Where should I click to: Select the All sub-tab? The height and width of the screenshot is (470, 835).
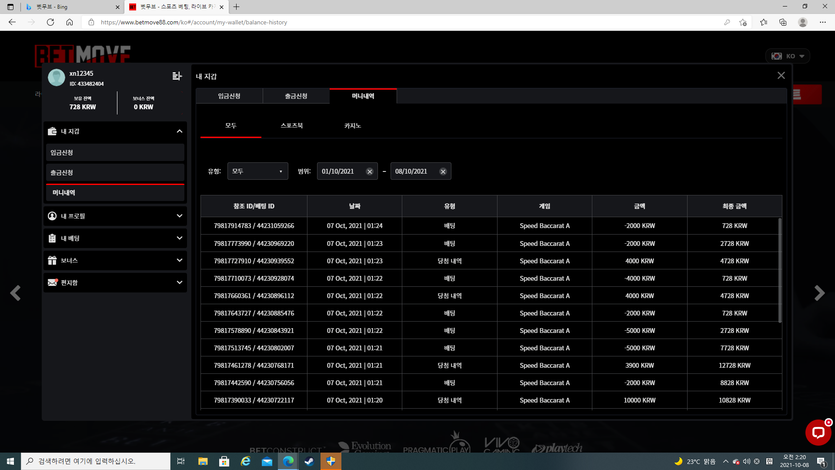(x=231, y=126)
